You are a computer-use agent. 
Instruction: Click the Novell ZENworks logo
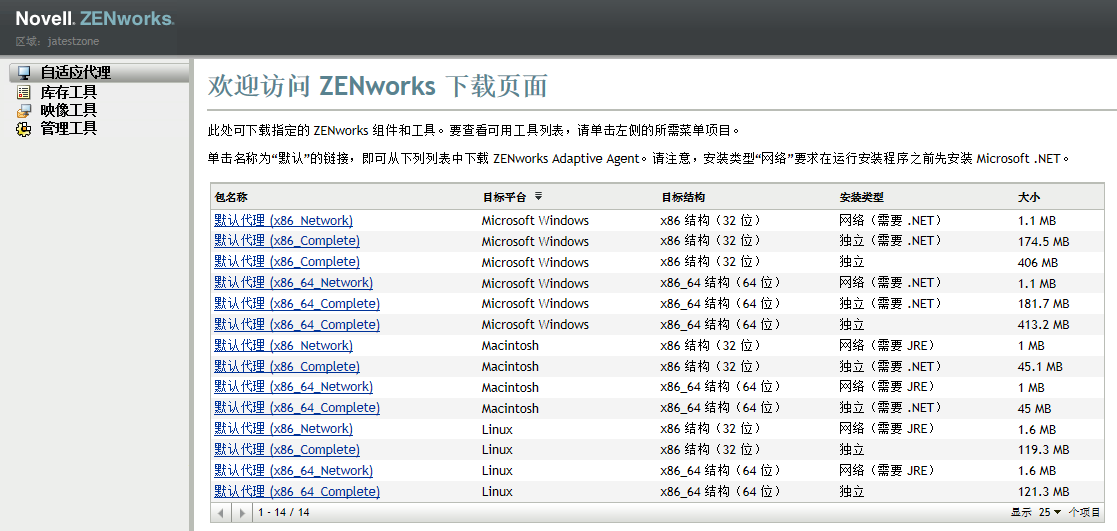(x=94, y=19)
